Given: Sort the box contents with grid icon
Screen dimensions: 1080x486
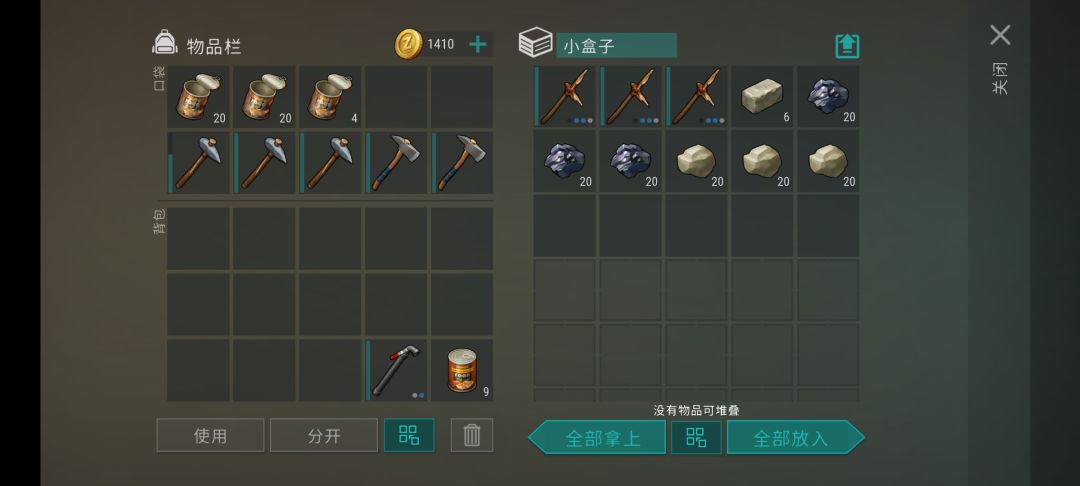Looking at the screenshot, I should pyautogui.click(x=696, y=437).
